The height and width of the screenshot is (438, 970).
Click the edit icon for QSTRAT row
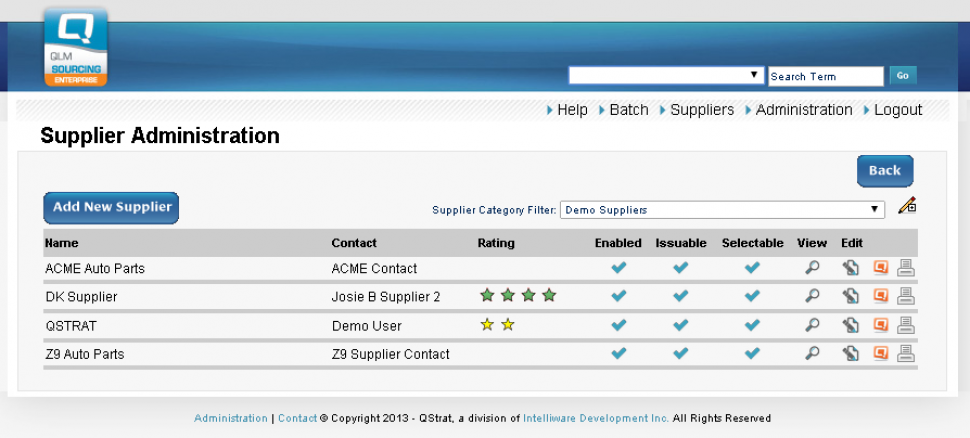[x=850, y=325]
